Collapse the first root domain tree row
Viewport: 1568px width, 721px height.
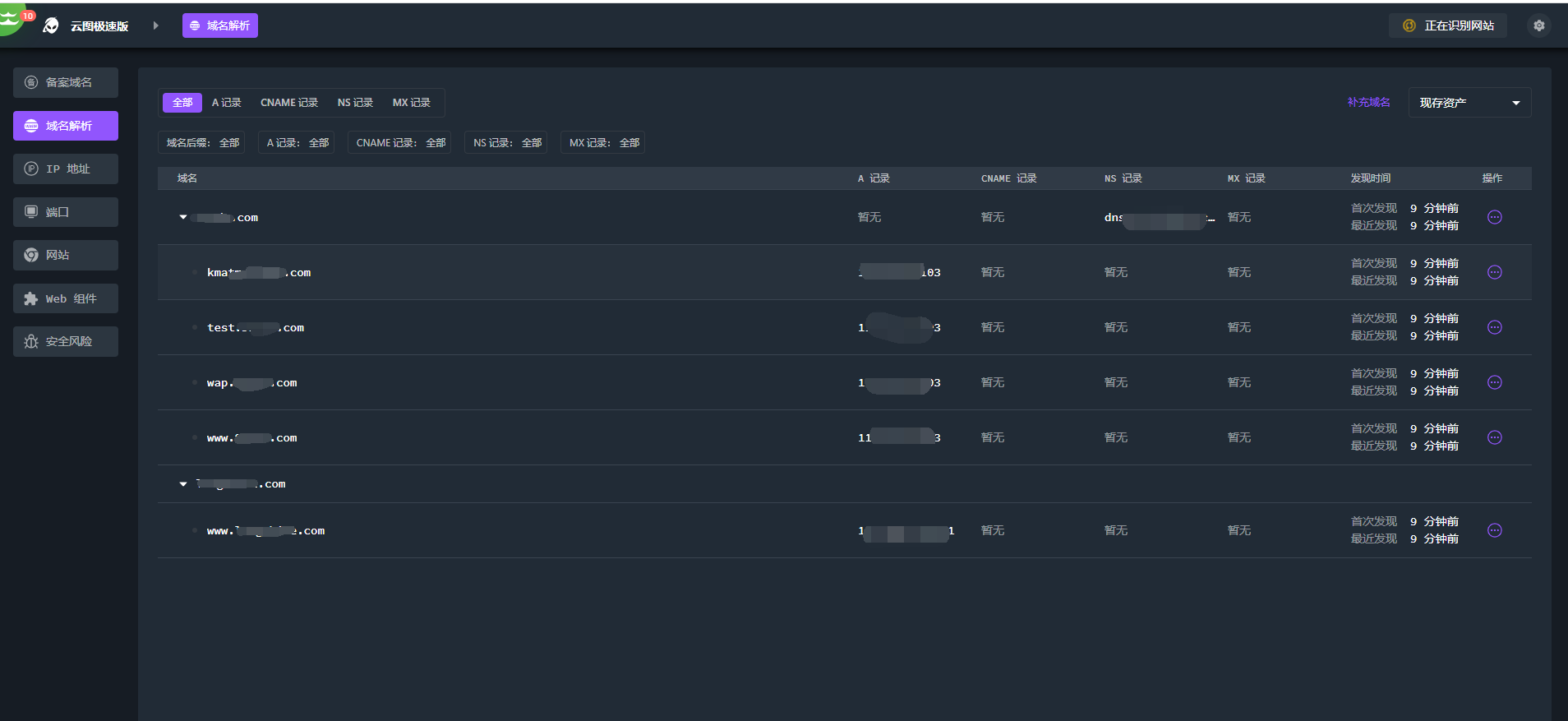pos(183,217)
